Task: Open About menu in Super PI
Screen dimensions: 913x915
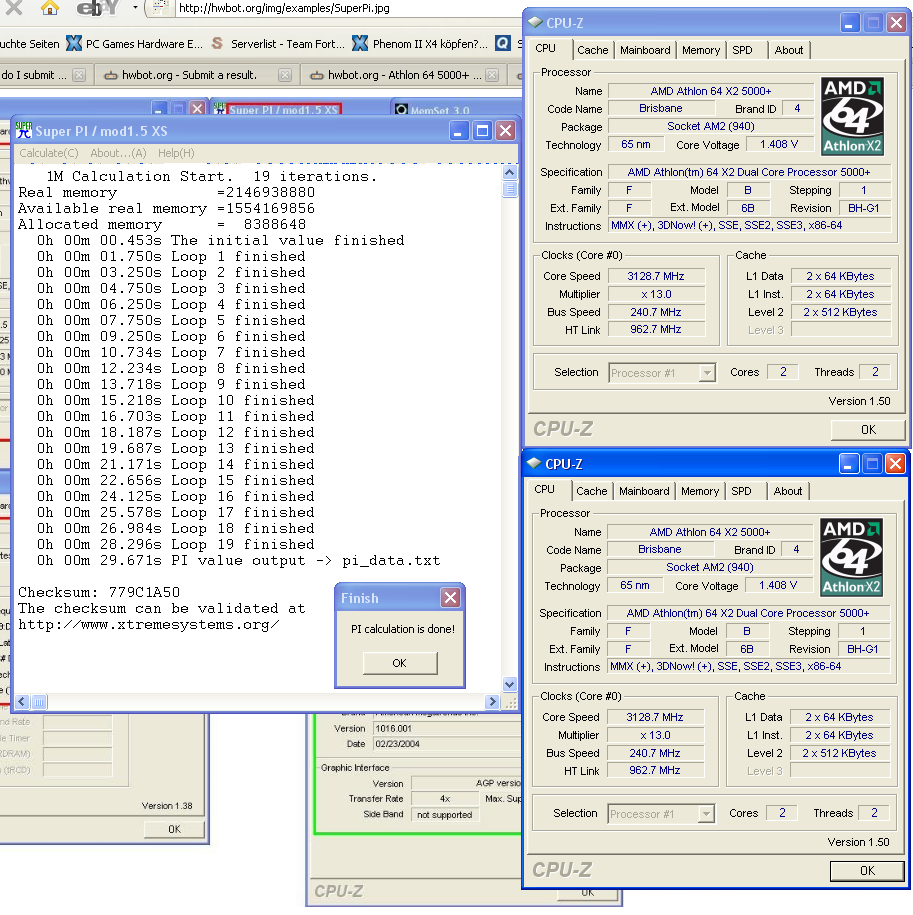Action: pos(118,153)
